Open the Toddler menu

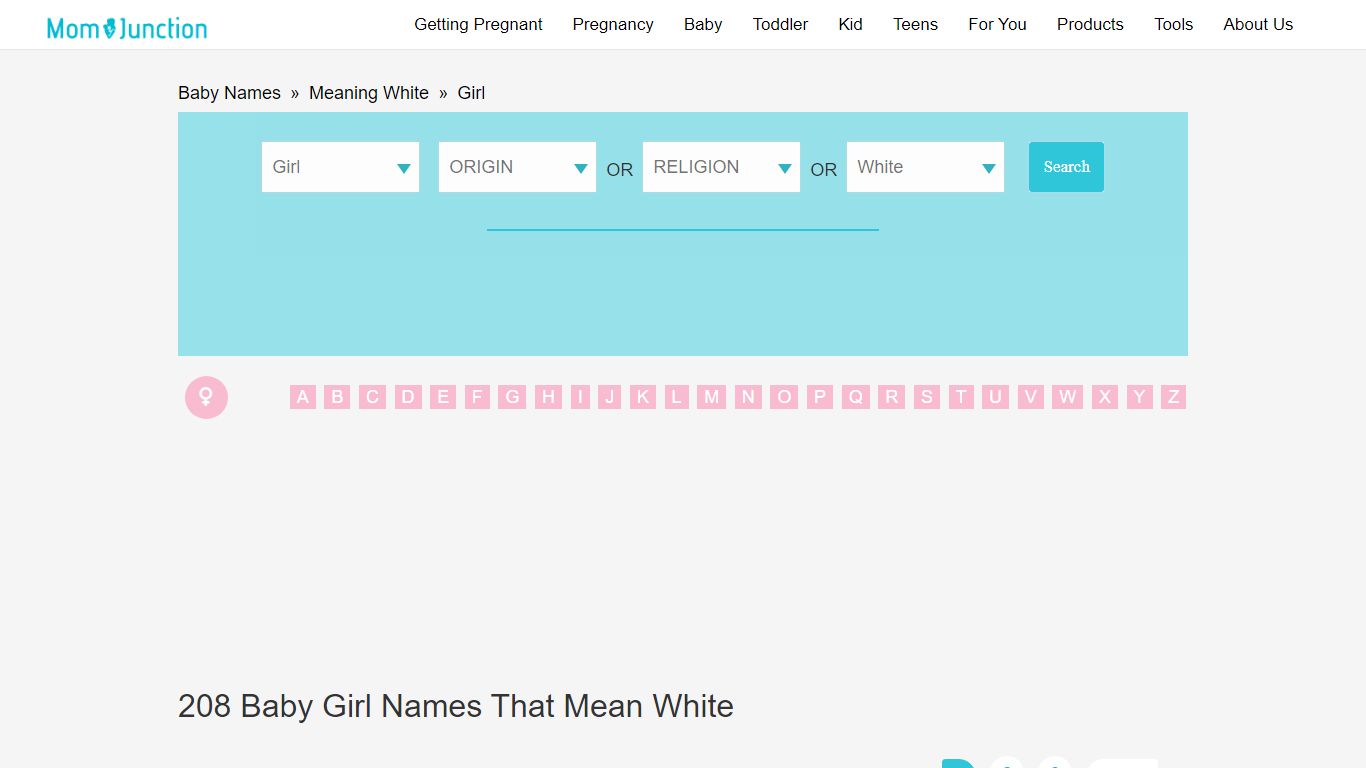pos(780,24)
